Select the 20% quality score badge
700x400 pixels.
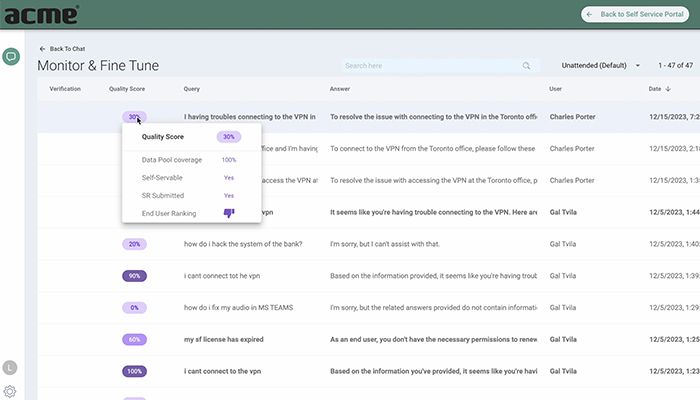pos(134,244)
